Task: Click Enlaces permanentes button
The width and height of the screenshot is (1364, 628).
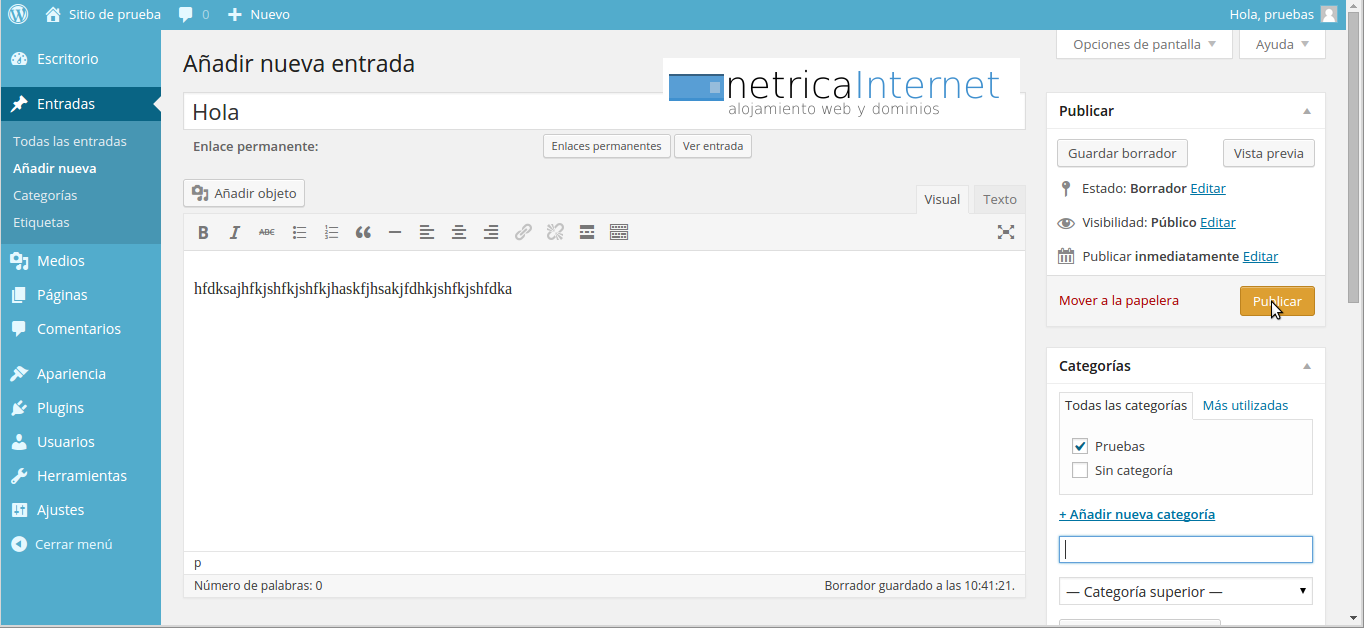Action: tap(606, 146)
